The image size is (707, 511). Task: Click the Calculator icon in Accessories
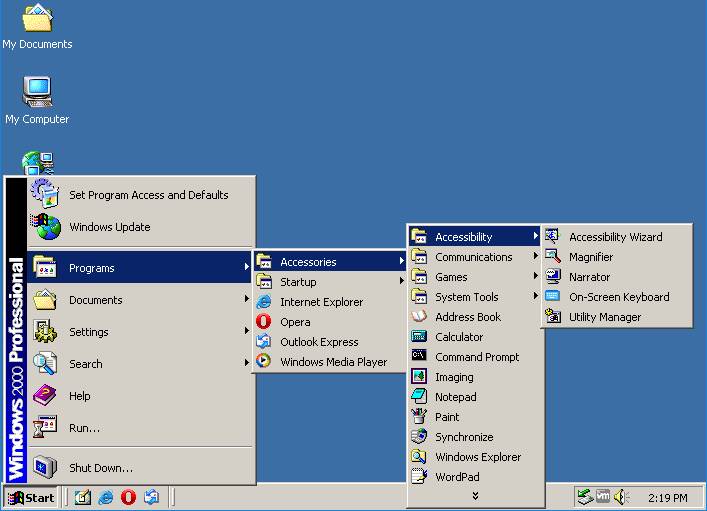[419, 336]
